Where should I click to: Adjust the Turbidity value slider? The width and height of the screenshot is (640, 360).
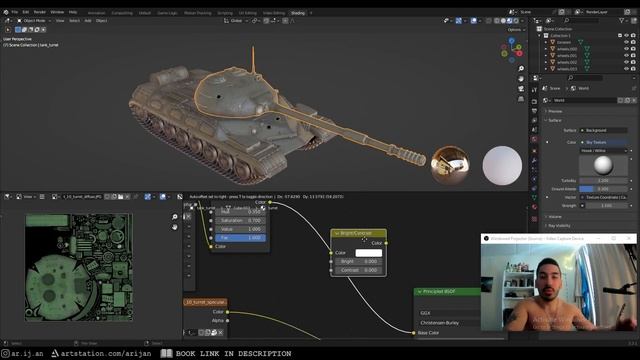[603, 180]
